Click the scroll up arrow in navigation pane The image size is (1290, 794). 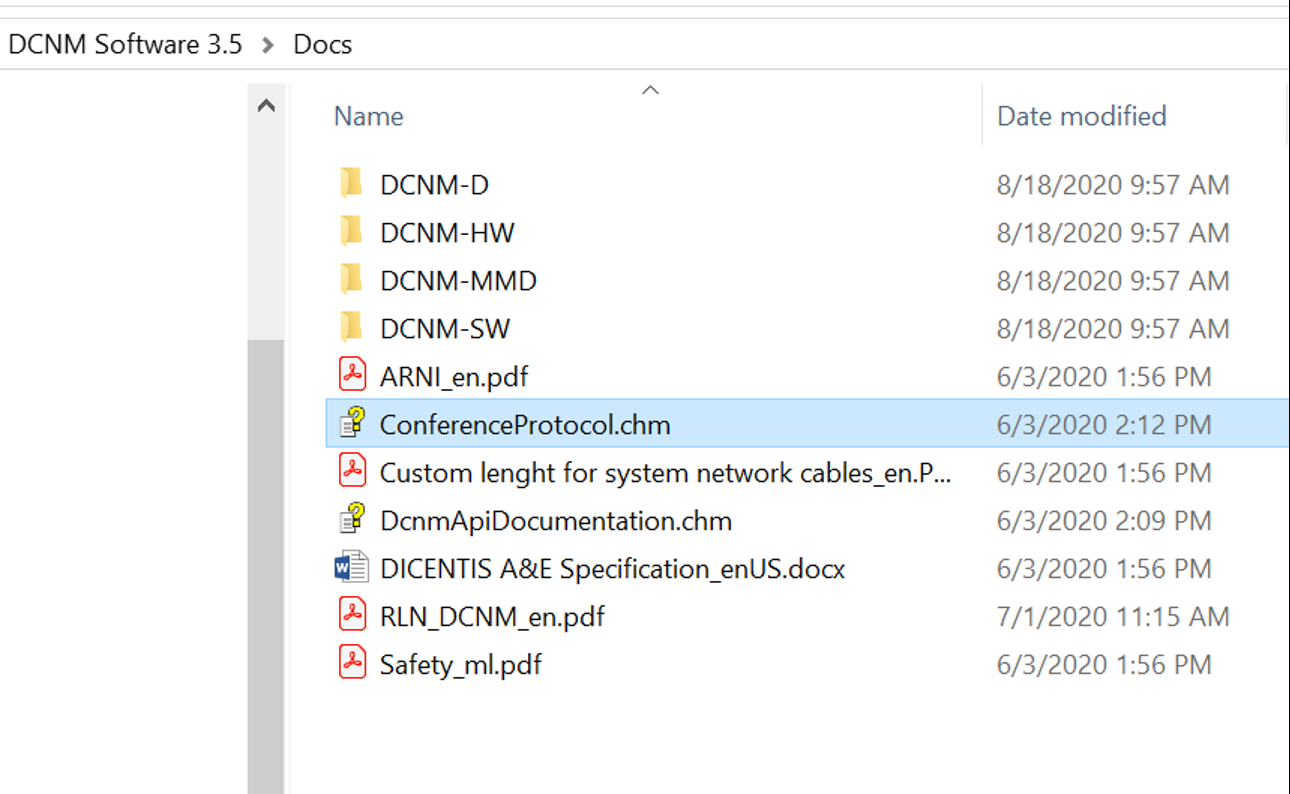(266, 106)
